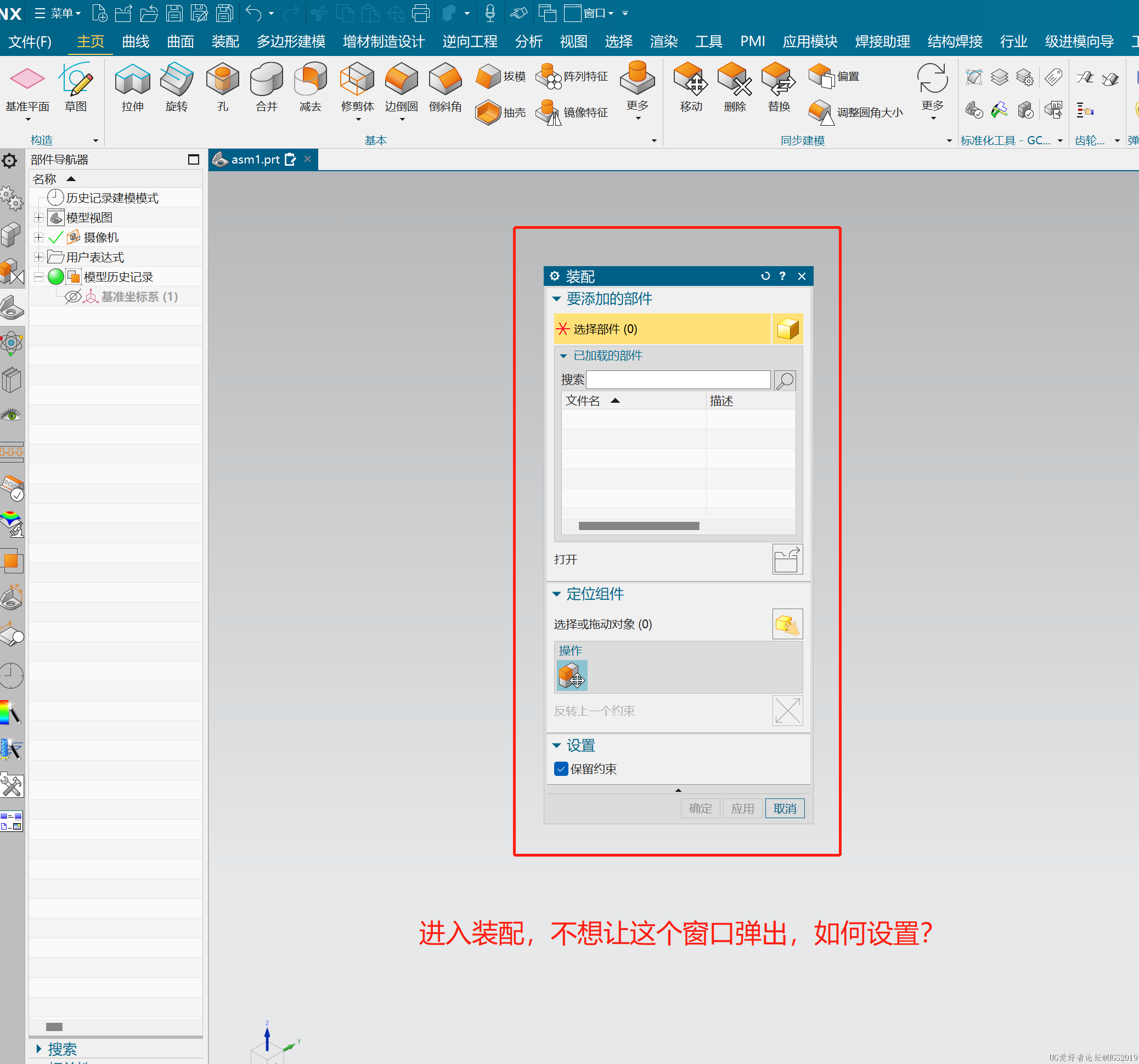Screen dimensions: 1139x1064
Task: Click the print icon in top toolbar
Action: pyautogui.click(x=420, y=13)
